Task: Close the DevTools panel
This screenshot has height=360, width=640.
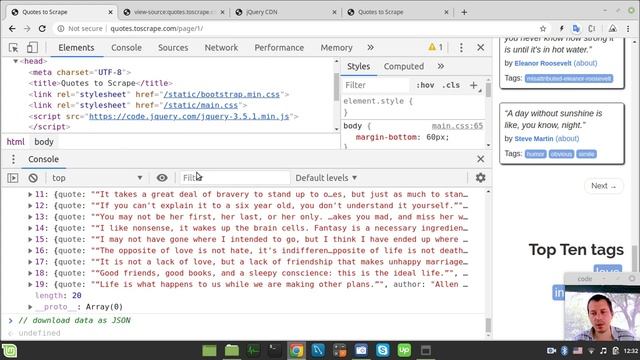Action: (x=480, y=48)
